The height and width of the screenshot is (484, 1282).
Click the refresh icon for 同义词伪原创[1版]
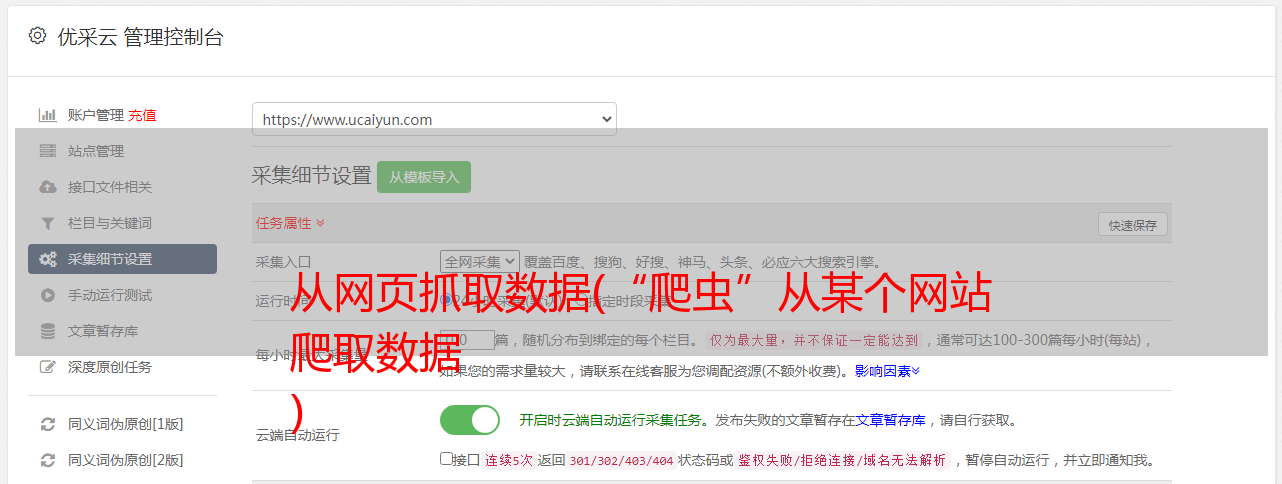[x=47, y=424]
